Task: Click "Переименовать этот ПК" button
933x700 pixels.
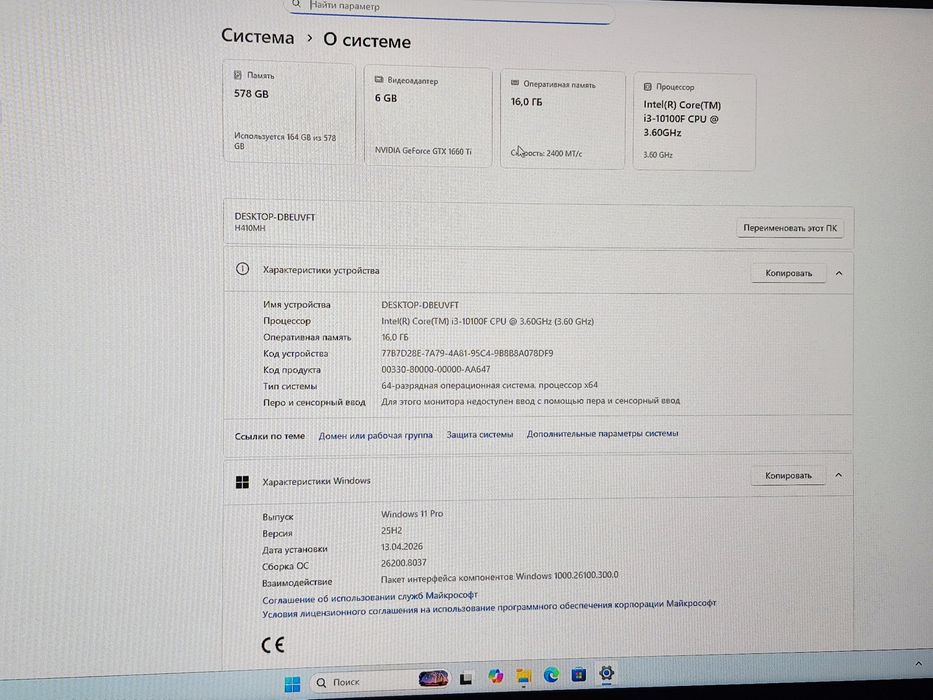Action: [790, 228]
